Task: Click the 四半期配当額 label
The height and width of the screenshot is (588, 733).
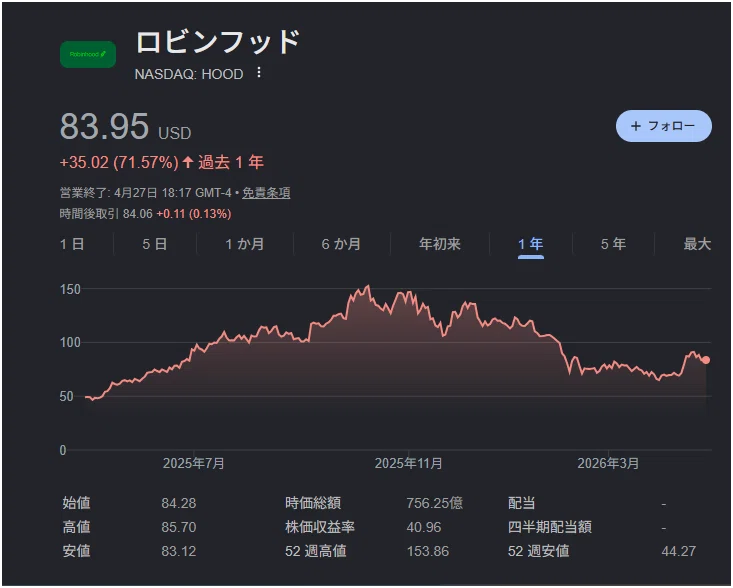Action: [550, 527]
